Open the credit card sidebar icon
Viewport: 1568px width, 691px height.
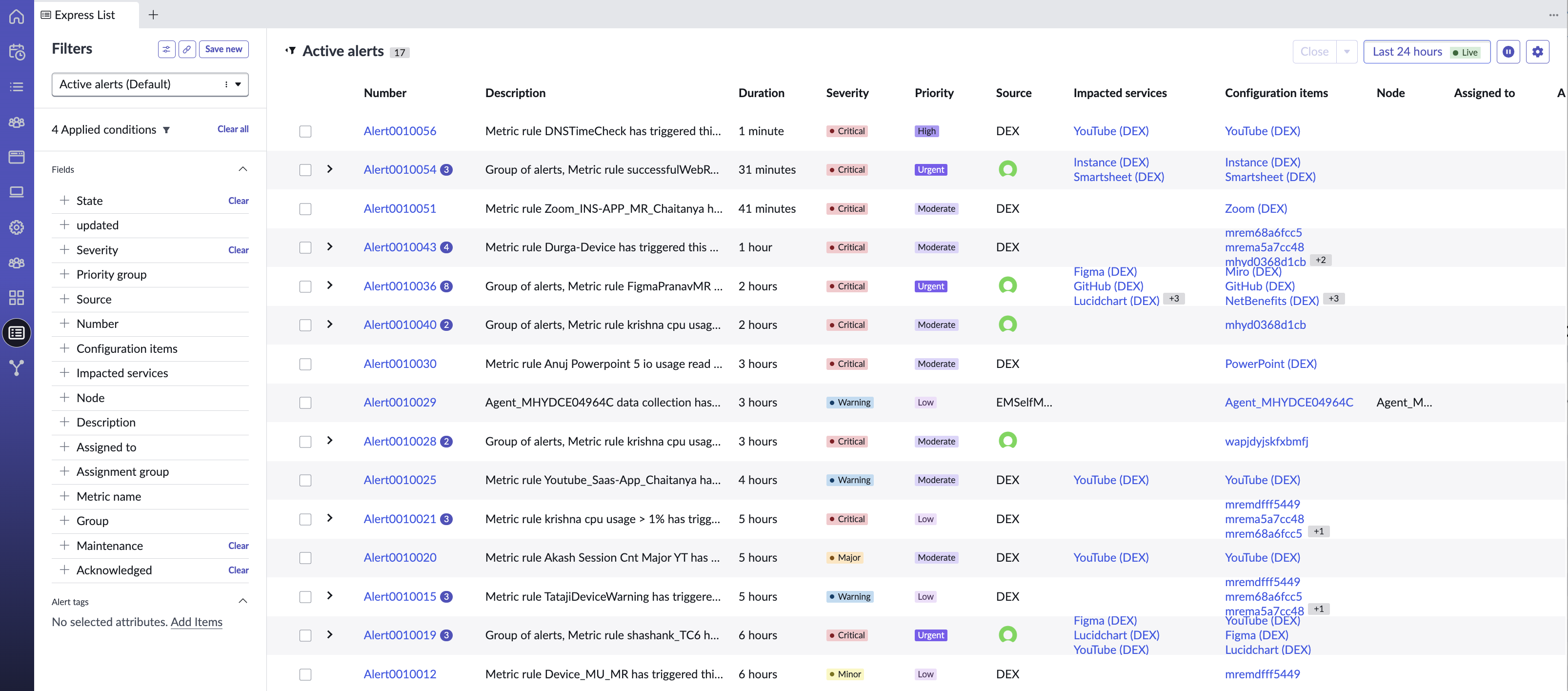click(17, 157)
